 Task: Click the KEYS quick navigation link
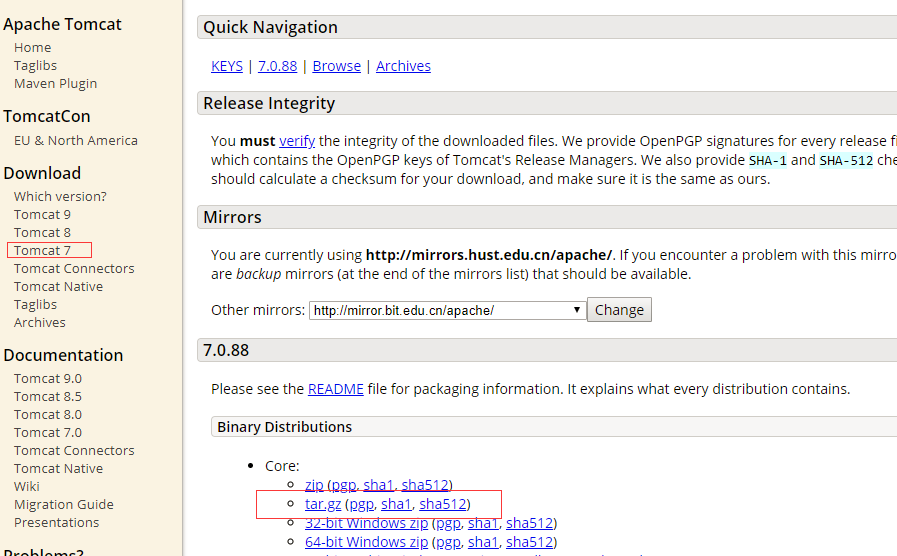227,66
